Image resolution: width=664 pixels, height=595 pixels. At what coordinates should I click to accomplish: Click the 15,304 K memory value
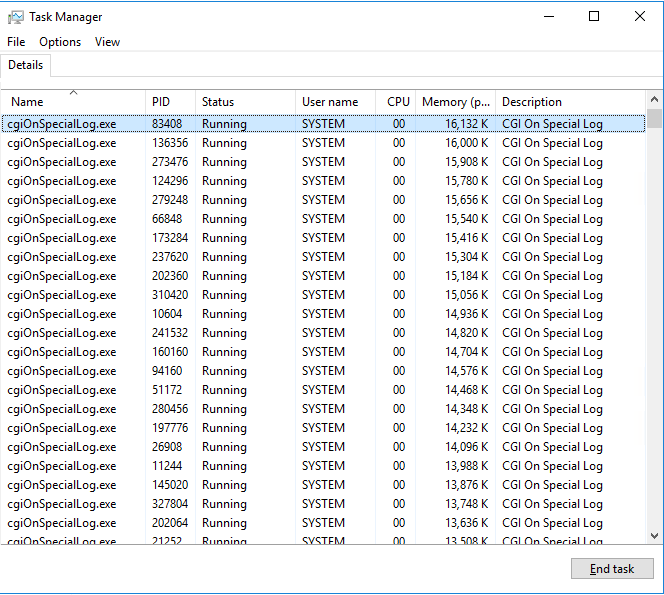(x=467, y=257)
